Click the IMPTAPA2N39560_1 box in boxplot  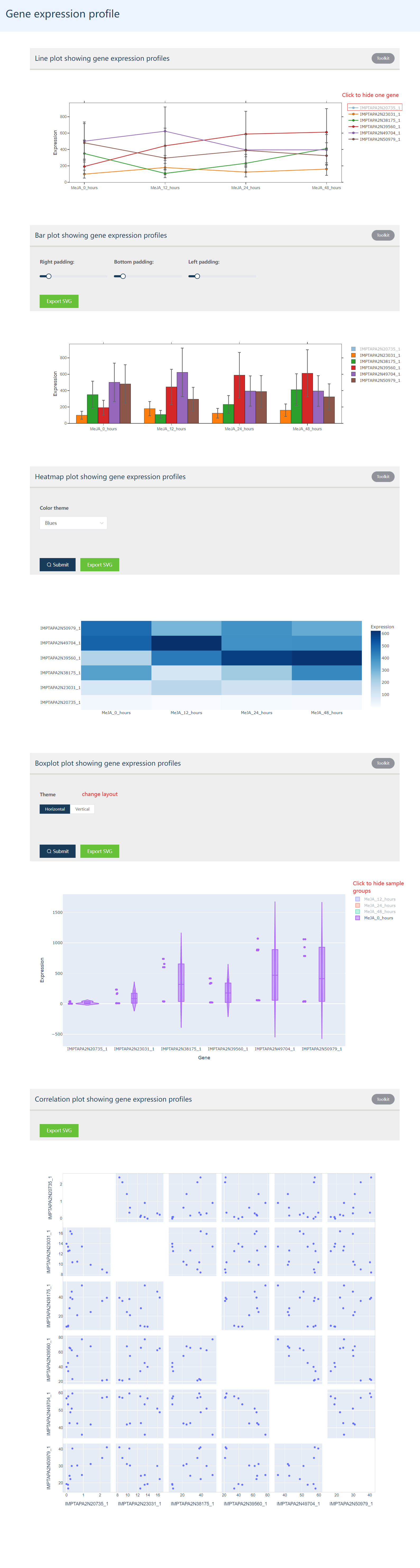[x=228, y=992]
